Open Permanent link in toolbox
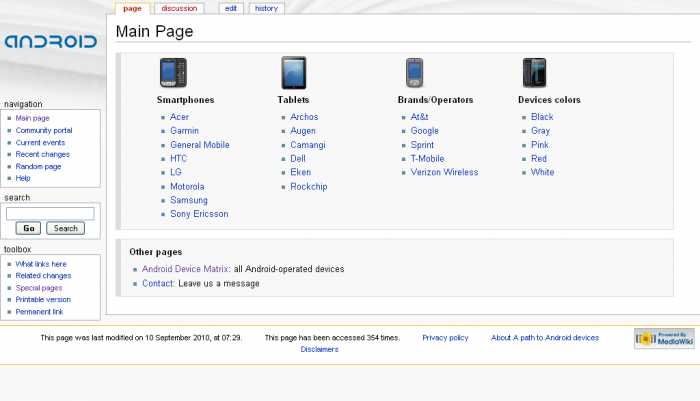The height and width of the screenshot is (401, 700). pos(39,312)
